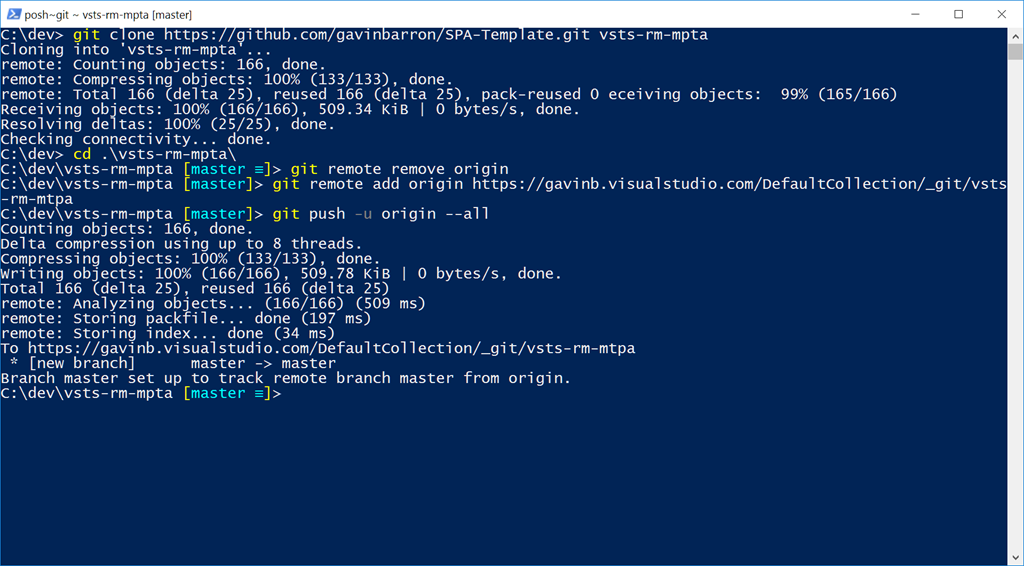Click the window title text 'posh~git ~ vsts-rm-mpta [master]'

pos(108,15)
